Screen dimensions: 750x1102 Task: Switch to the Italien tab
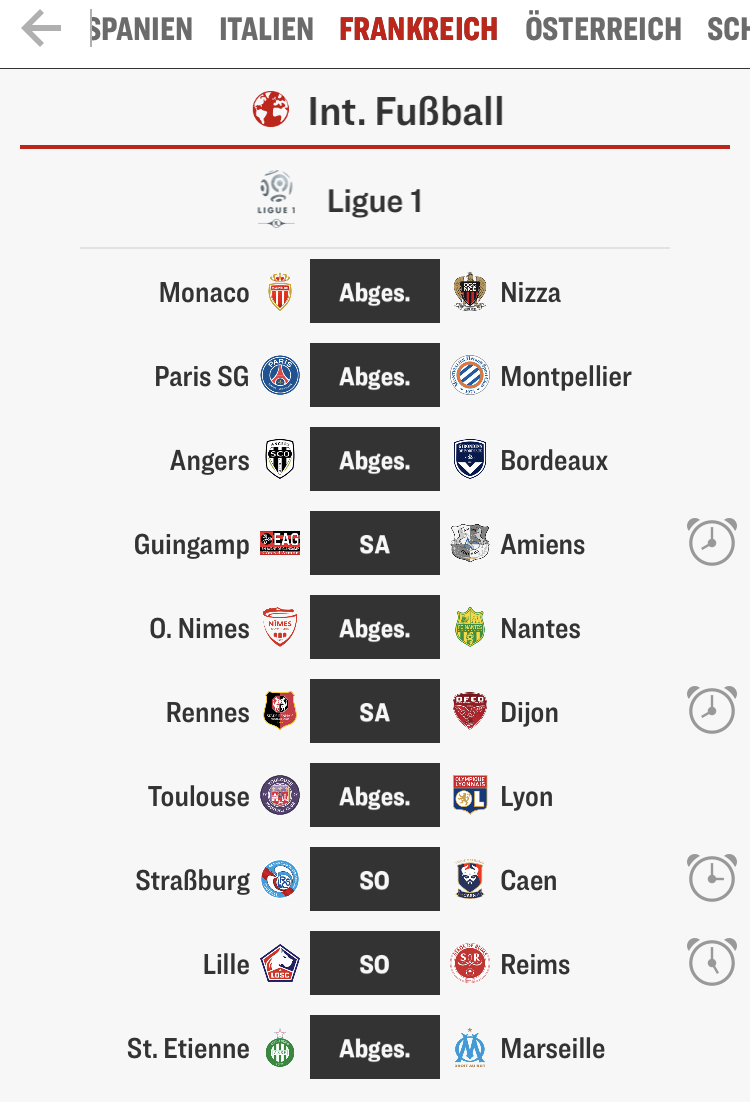pos(266,30)
